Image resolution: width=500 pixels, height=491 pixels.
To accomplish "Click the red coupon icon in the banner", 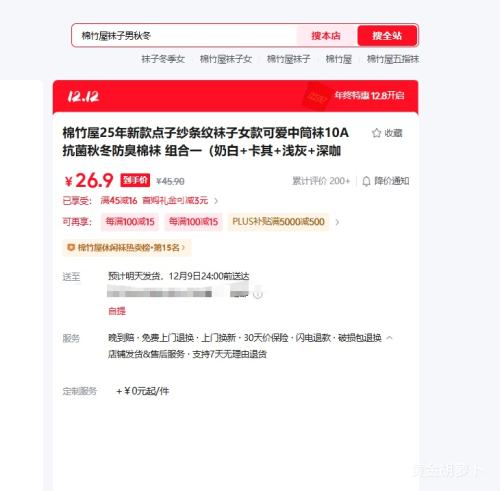I will 316,97.
